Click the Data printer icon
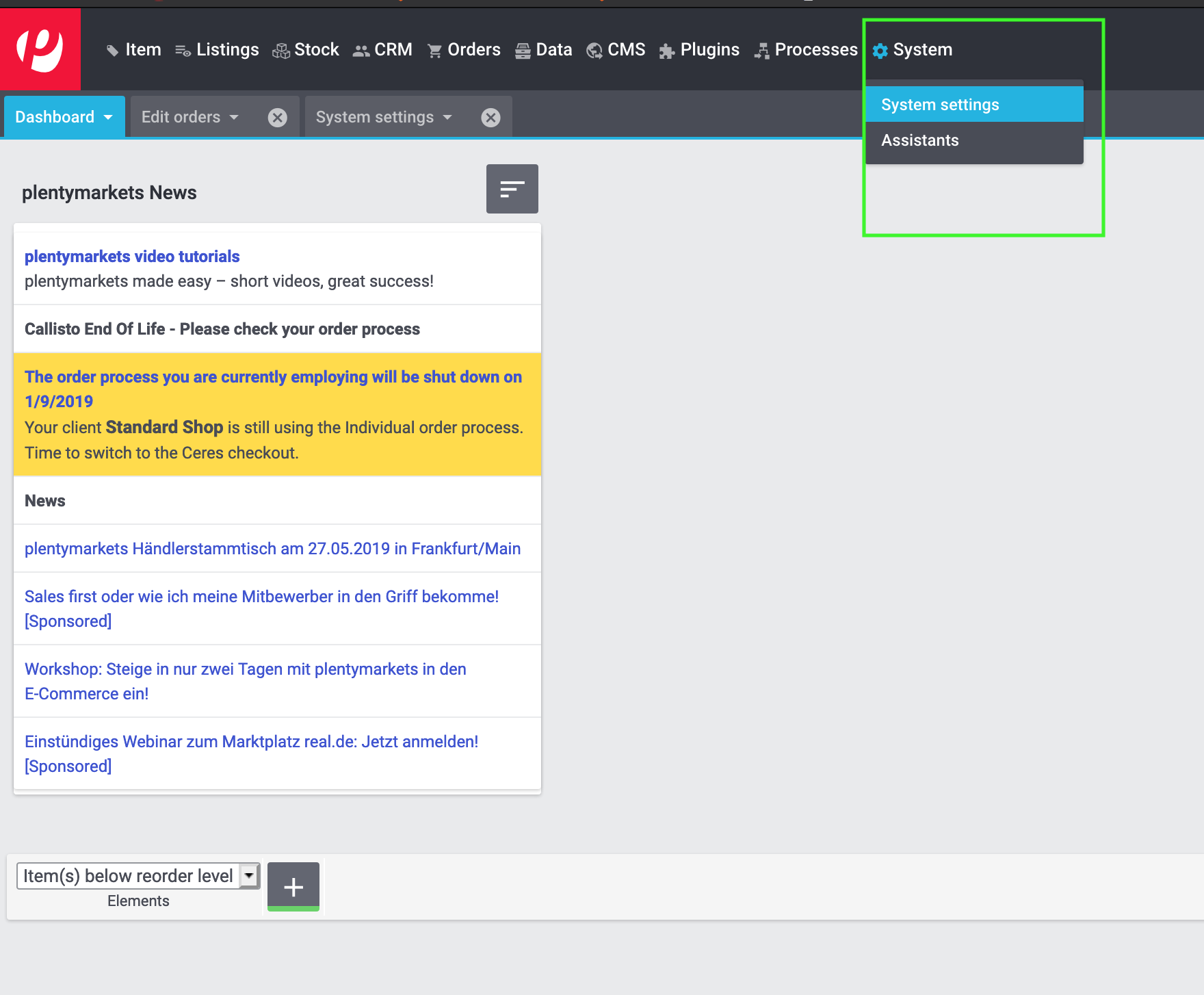The height and width of the screenshot is (995, 1204). pyautogui.click(x=523, y=51)
